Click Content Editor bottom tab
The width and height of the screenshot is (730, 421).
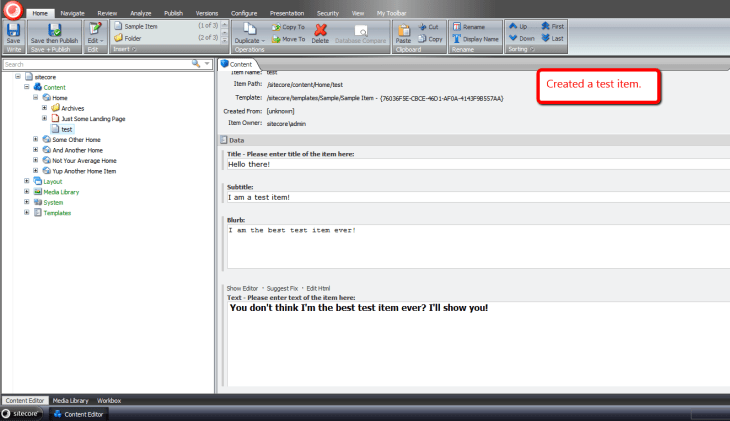[x=25, y=401]
